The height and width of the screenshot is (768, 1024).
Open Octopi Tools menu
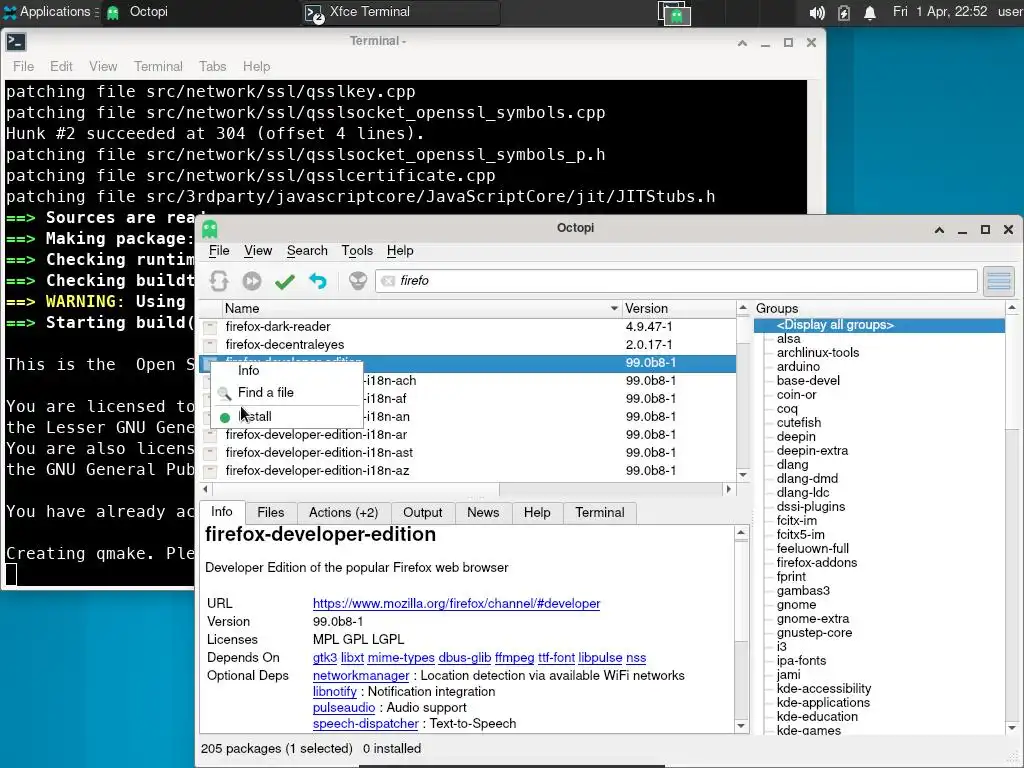point(357,251)
